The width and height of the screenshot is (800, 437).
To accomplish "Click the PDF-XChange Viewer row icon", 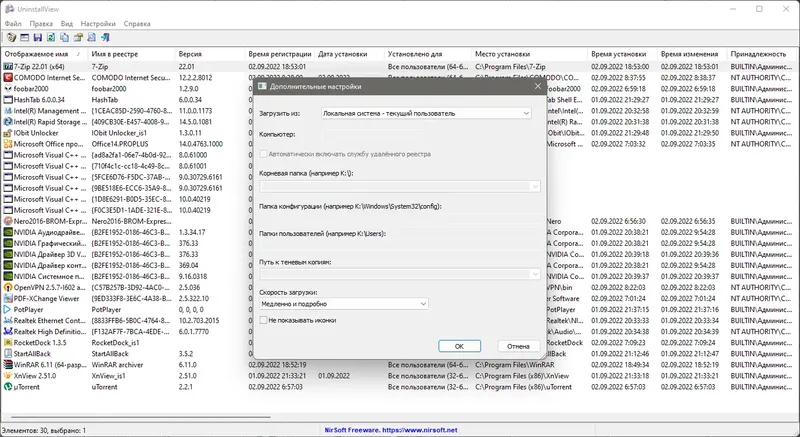I will point(8,298).
